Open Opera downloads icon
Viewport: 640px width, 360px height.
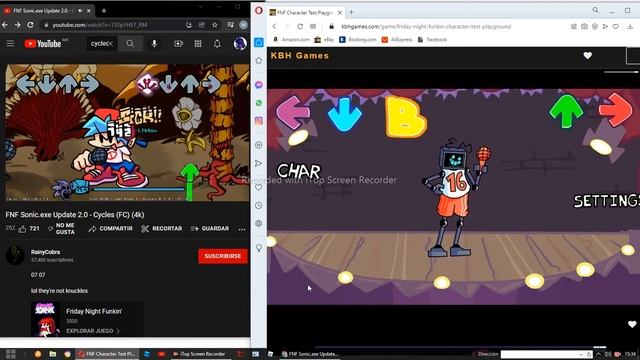(630, 27)
